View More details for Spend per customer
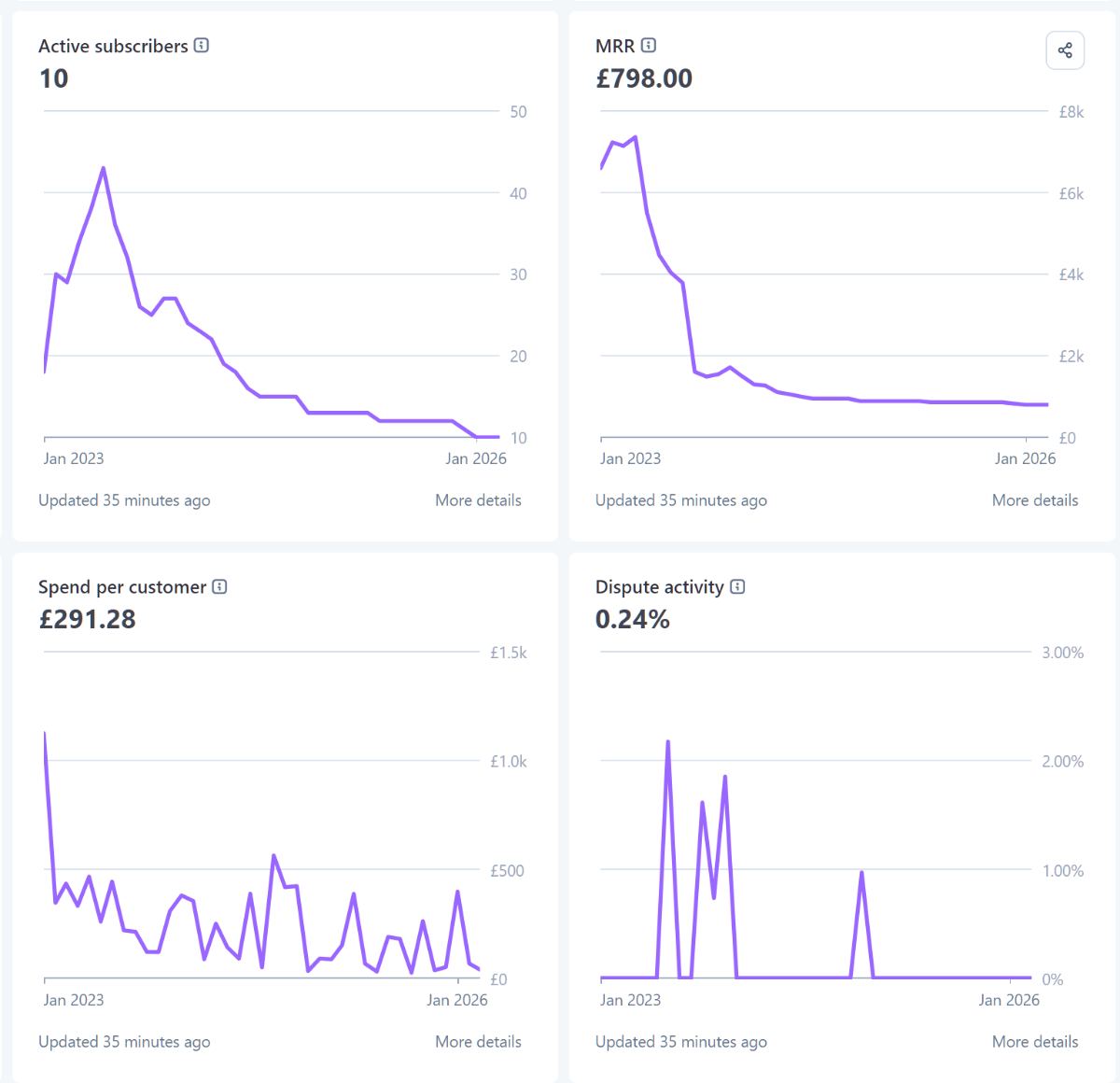 (478, 1042)
